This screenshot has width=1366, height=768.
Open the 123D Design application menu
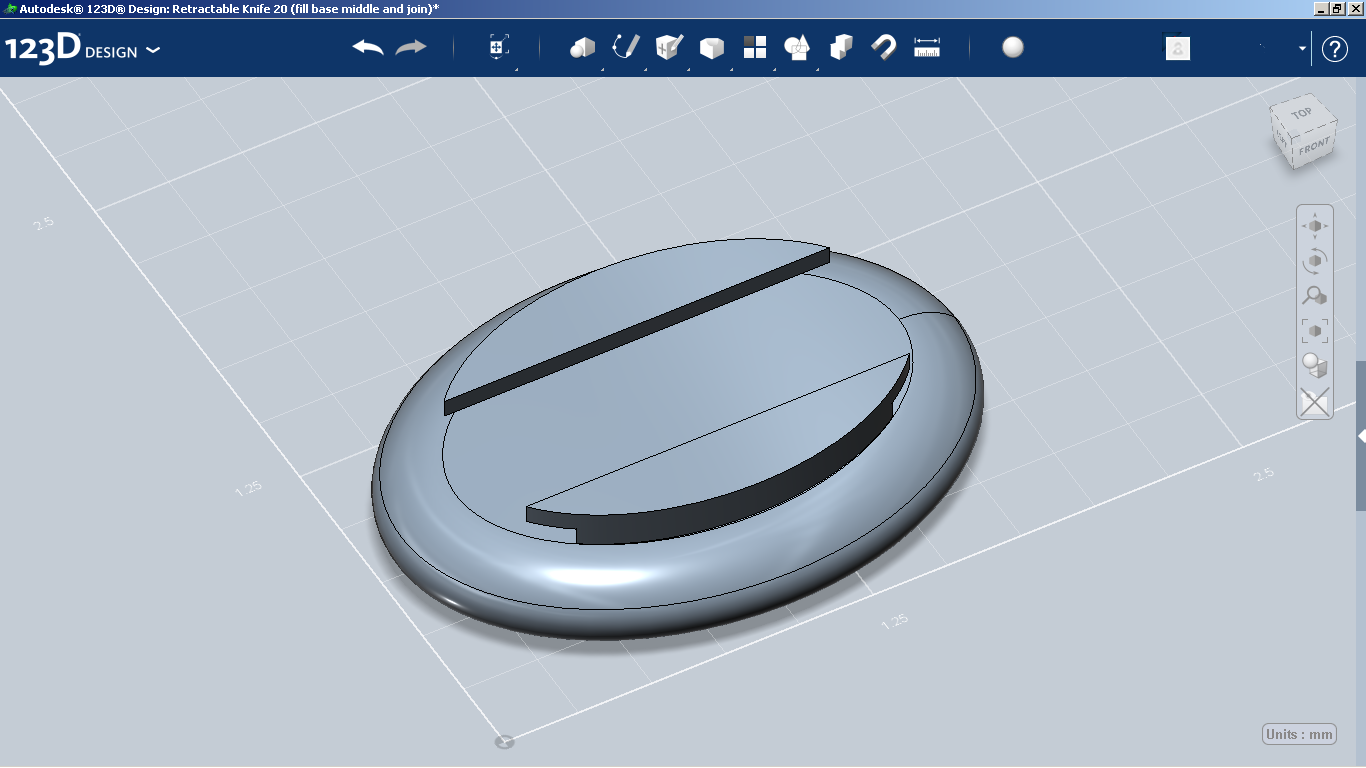click(83, 49)
